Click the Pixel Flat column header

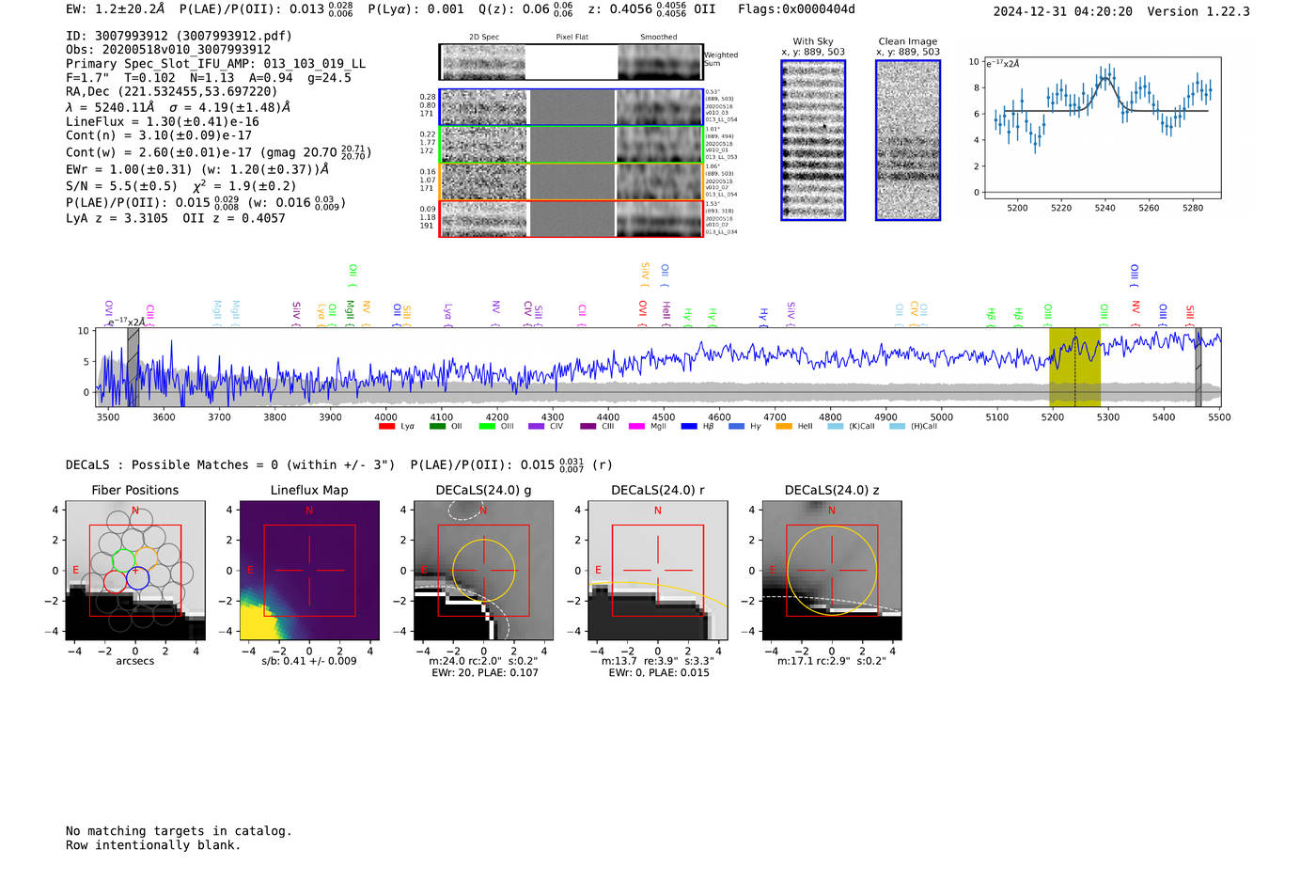[x=572, y=38]
